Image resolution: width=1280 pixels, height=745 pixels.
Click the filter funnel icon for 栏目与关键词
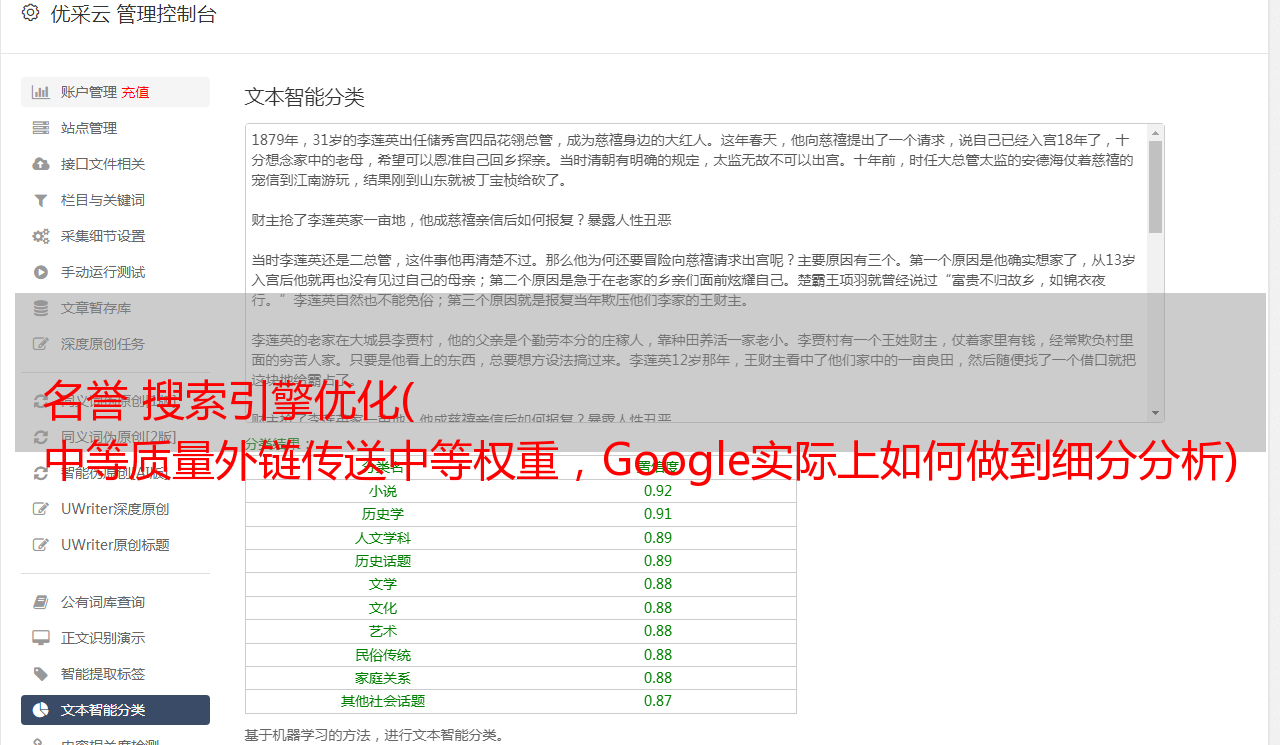41,200
